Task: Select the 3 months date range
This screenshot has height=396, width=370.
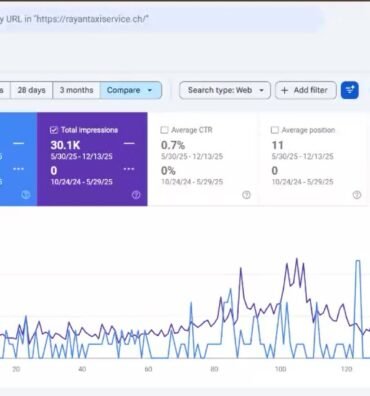Action: (x=76, y=90)
